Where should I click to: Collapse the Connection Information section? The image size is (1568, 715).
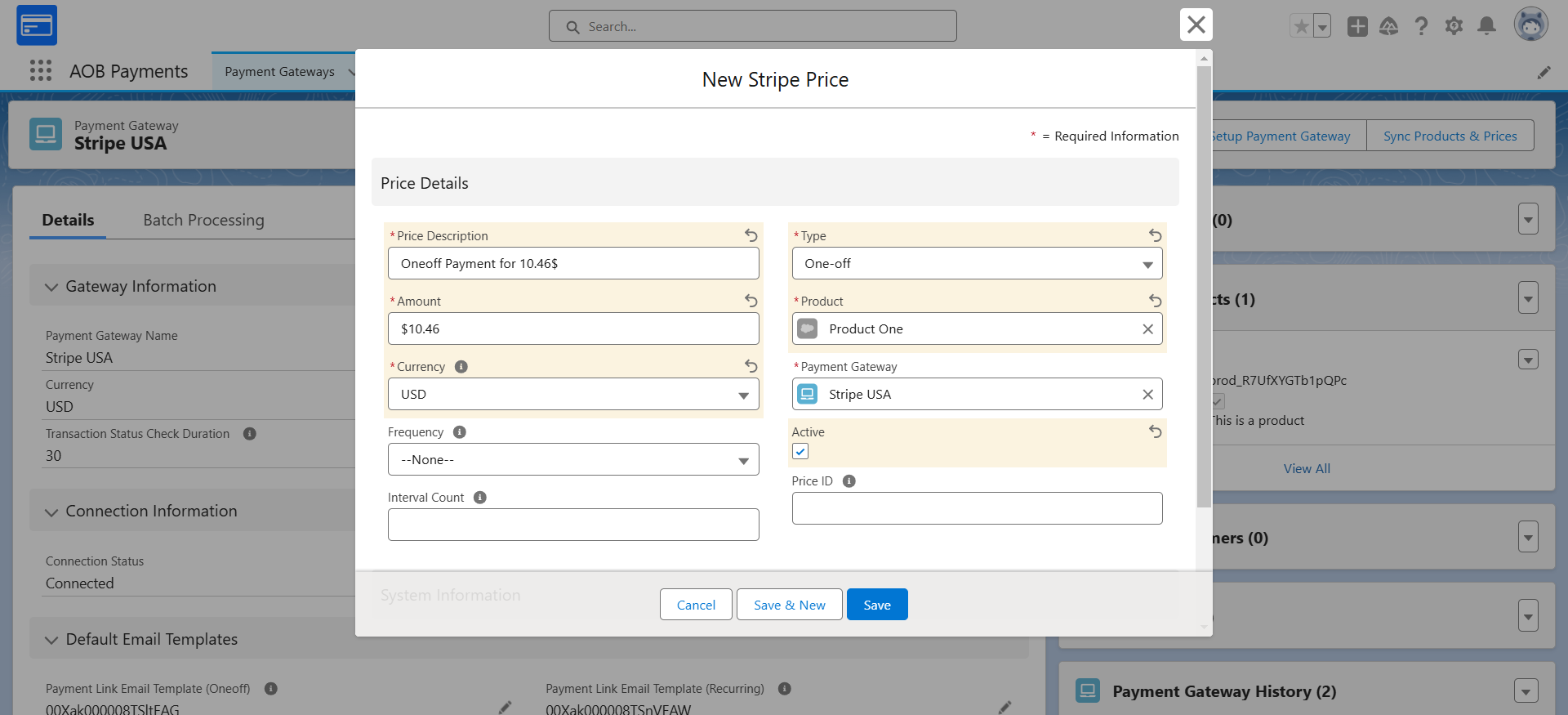click(x=51, y=512)
